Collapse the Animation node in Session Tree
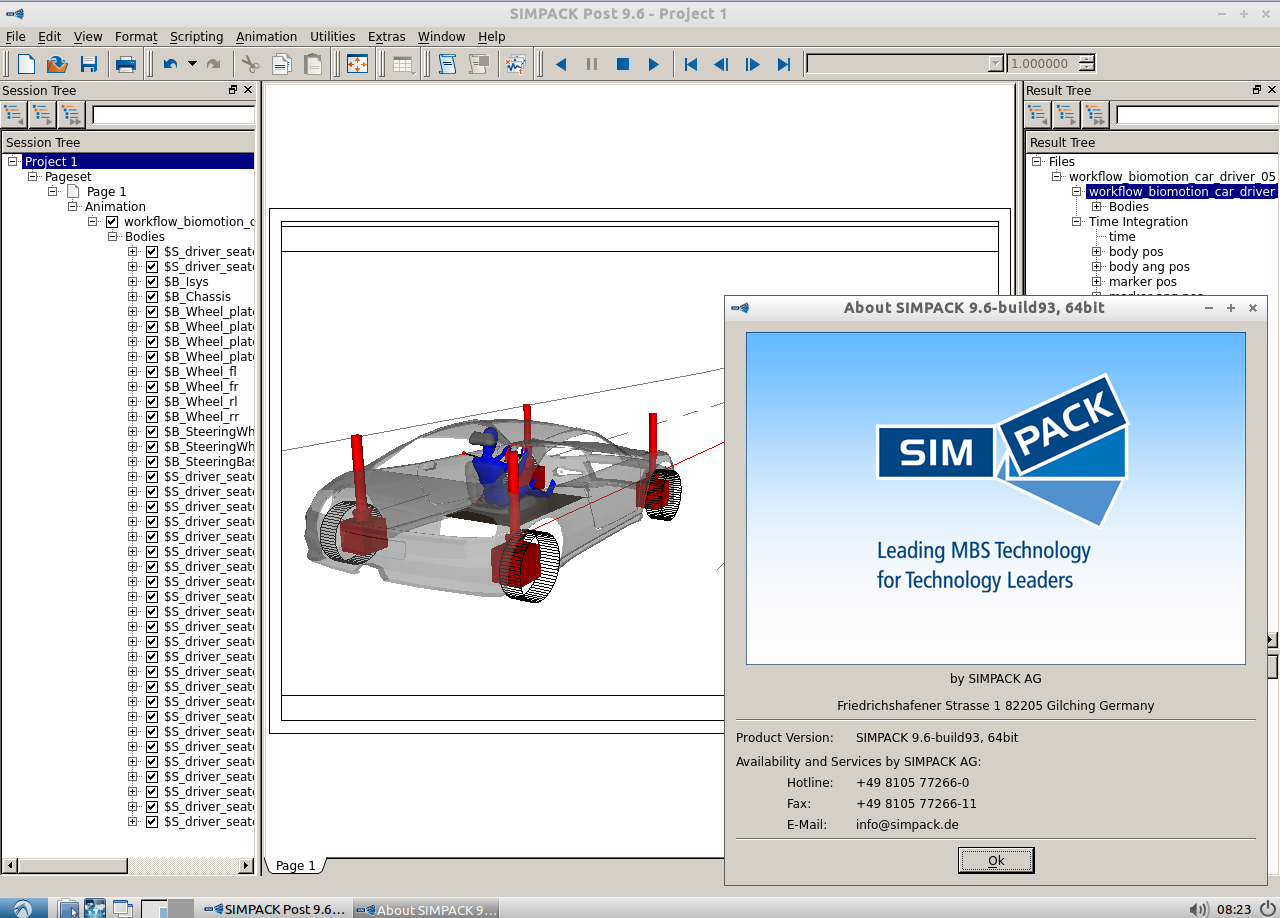 click(73, 206)
